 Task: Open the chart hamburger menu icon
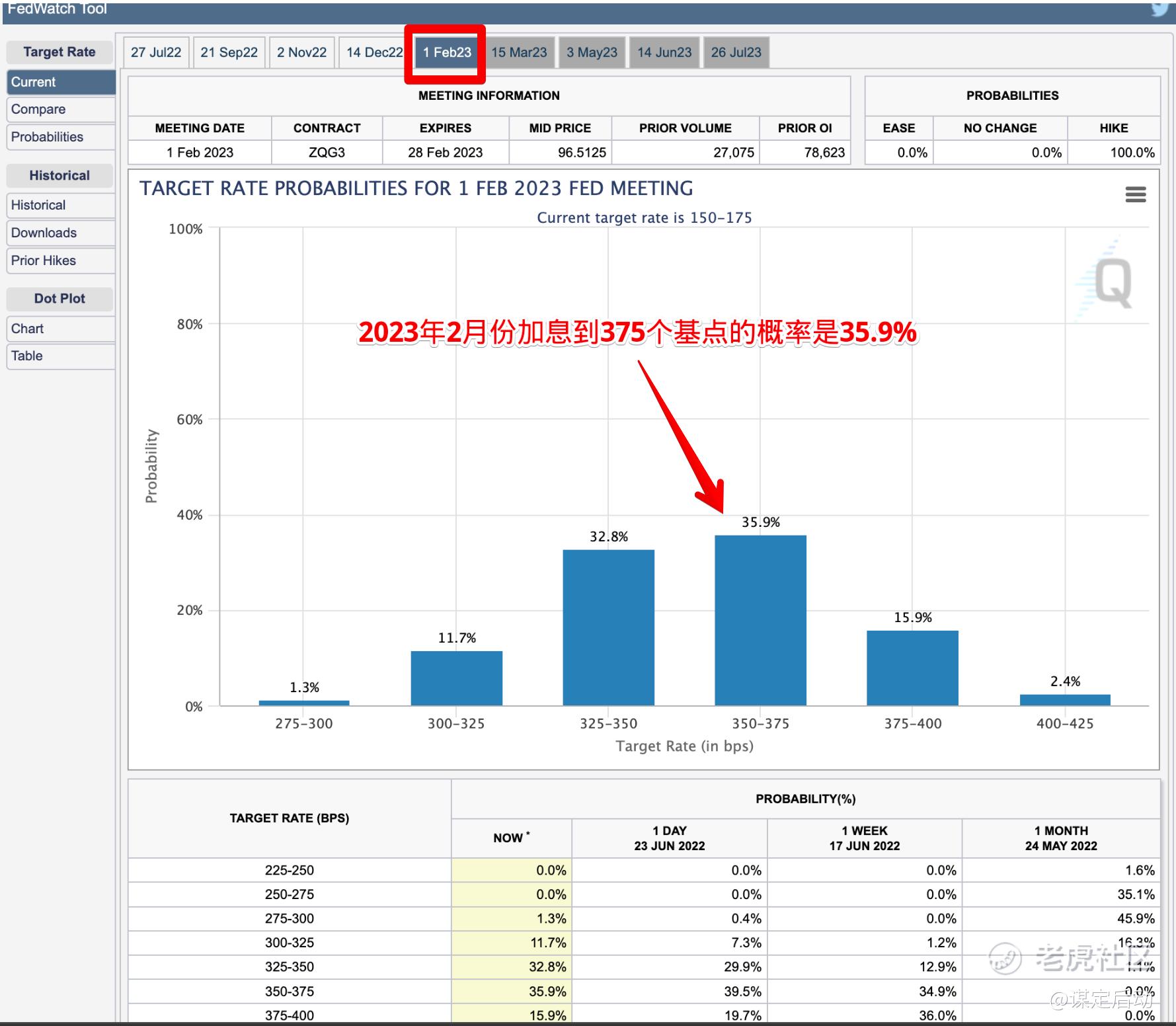pyautogui.click(x=1135, y=194)
